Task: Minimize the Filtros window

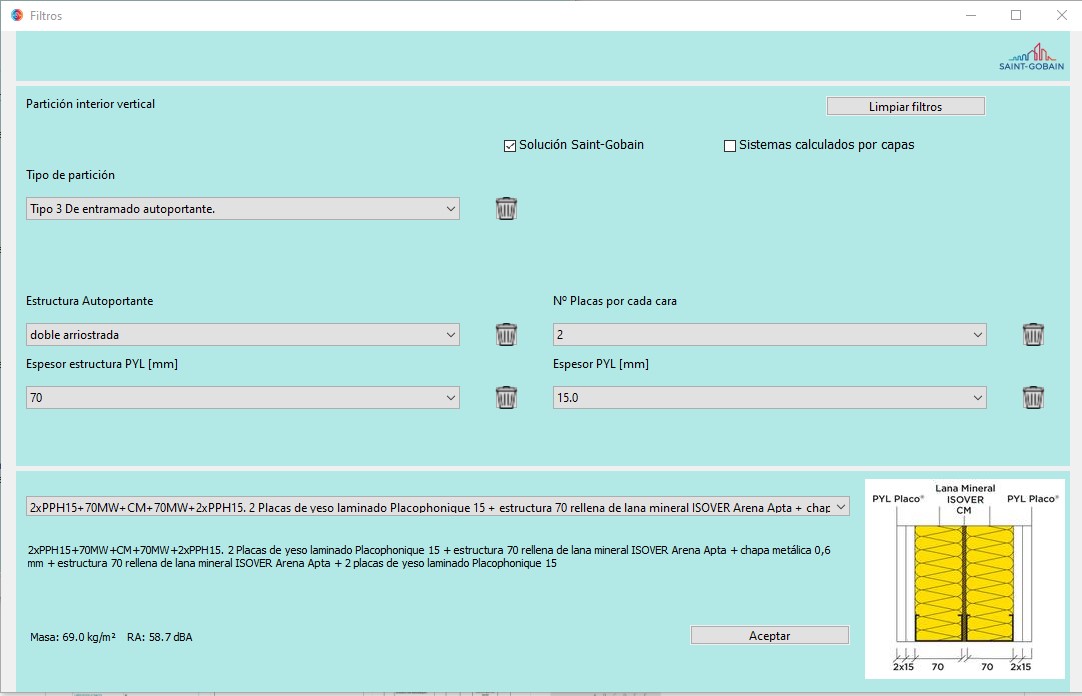Action: pos(970,15)
